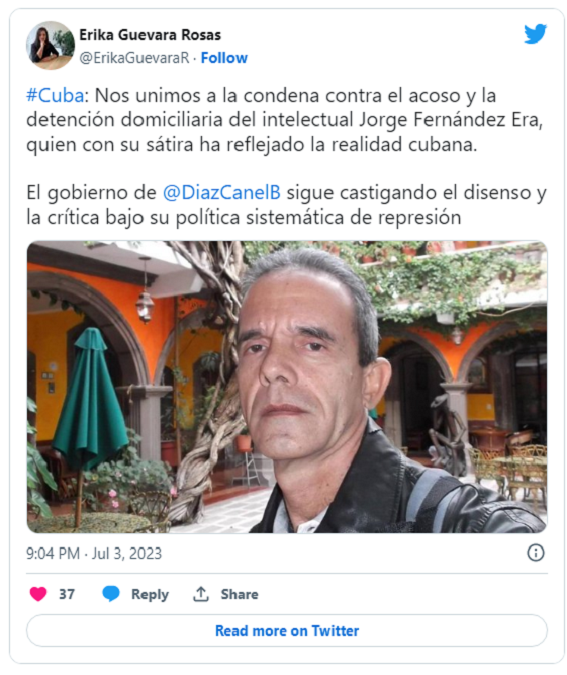Screen dimensions: 567x675
Task: Click the 37 likes count
Action: 67,594
